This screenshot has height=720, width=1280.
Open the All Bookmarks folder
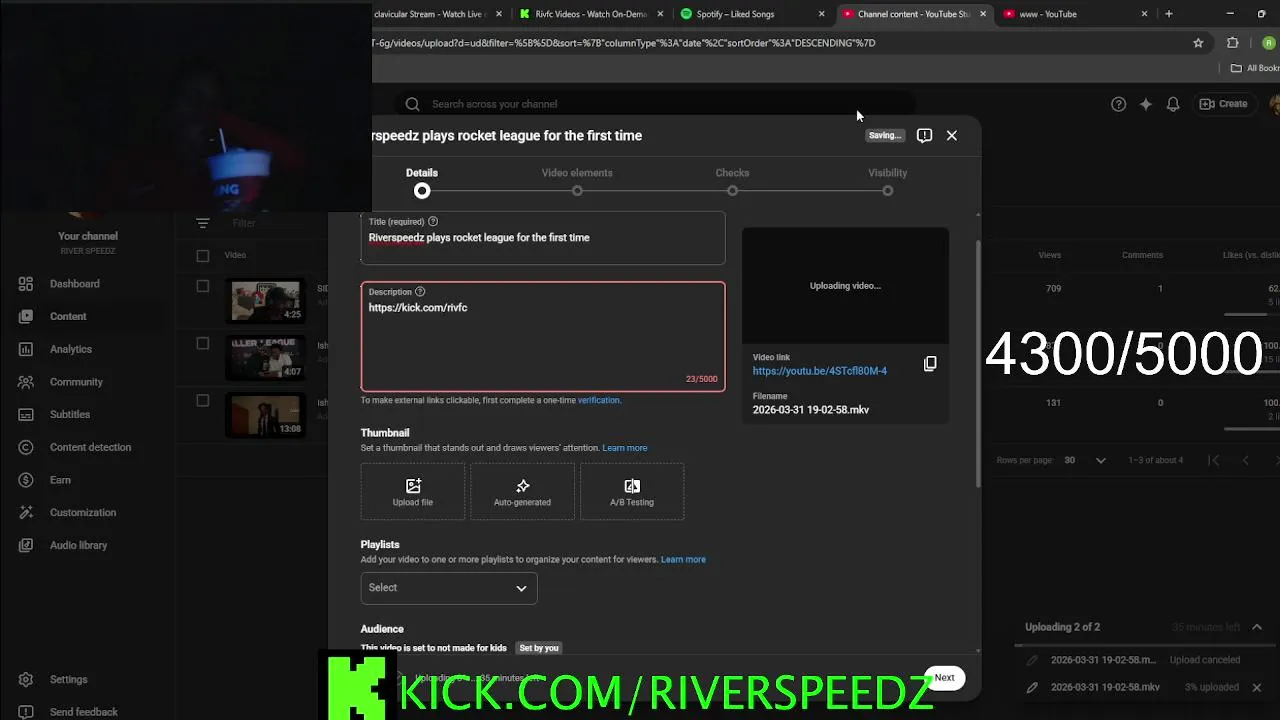tap(1255, 68)
